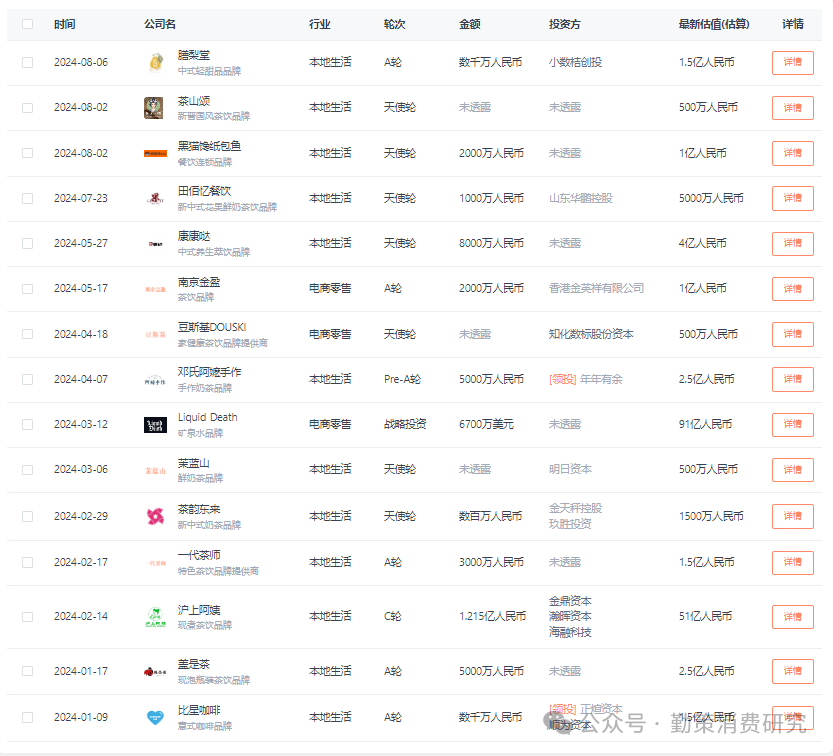Check the 沪上阿姨 row checkbox
The image size is (833, 756).
[x=28, y=617]
